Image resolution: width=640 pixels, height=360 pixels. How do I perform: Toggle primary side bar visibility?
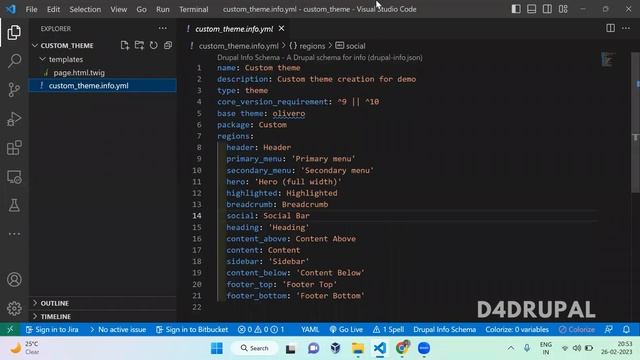coord(516,9)
